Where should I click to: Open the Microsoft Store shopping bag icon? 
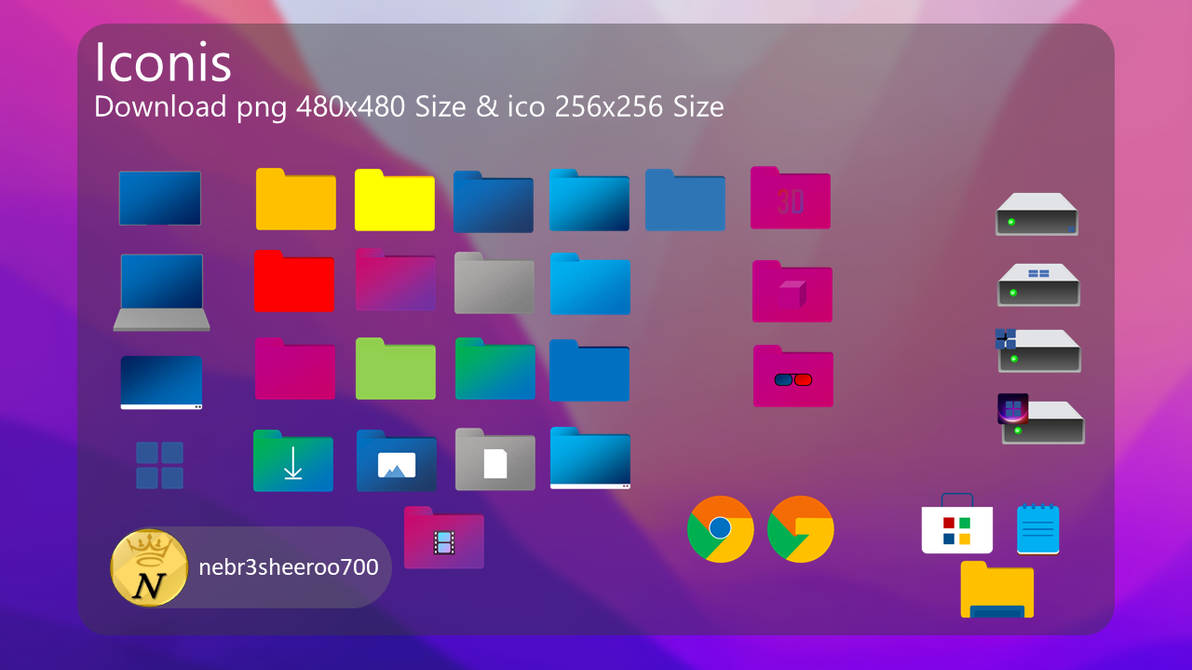[957, 524]
